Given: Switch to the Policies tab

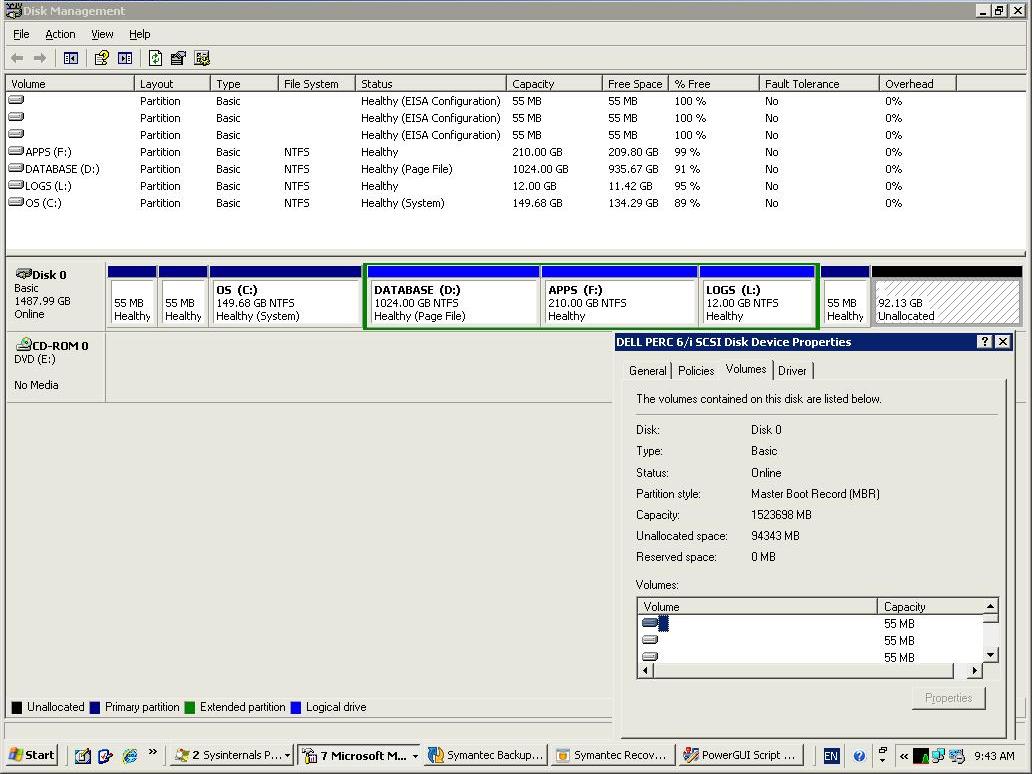Looking at the screenshot, I should click(696, 370).
